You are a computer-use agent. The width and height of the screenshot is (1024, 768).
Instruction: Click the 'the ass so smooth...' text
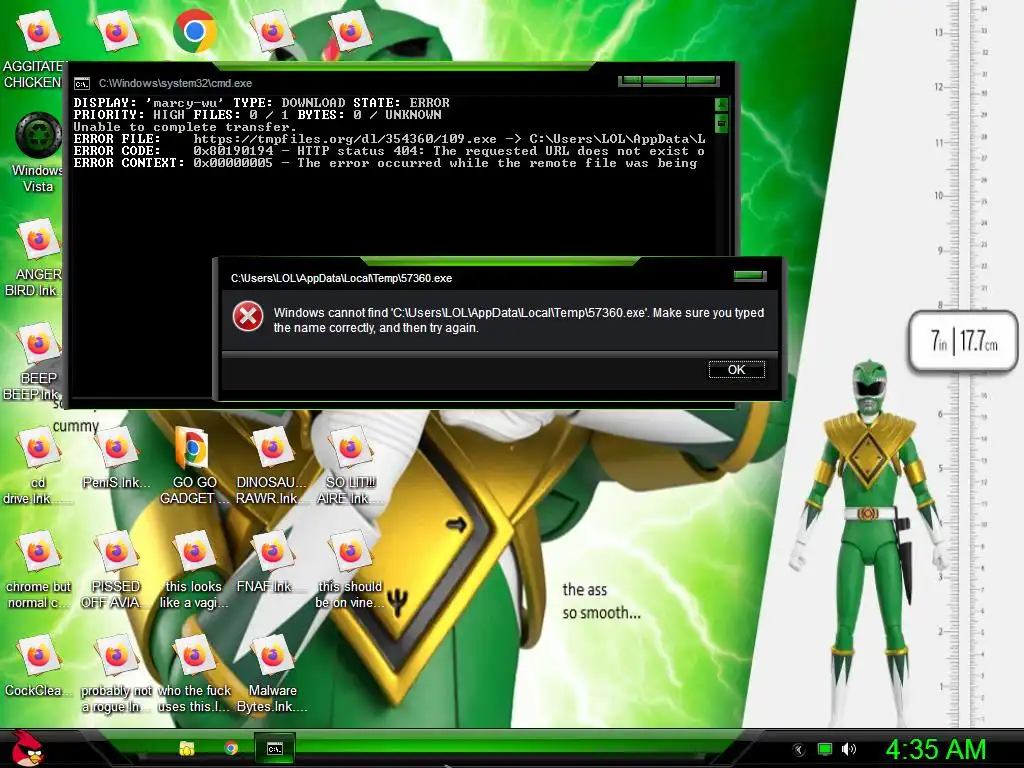[601, 601]
